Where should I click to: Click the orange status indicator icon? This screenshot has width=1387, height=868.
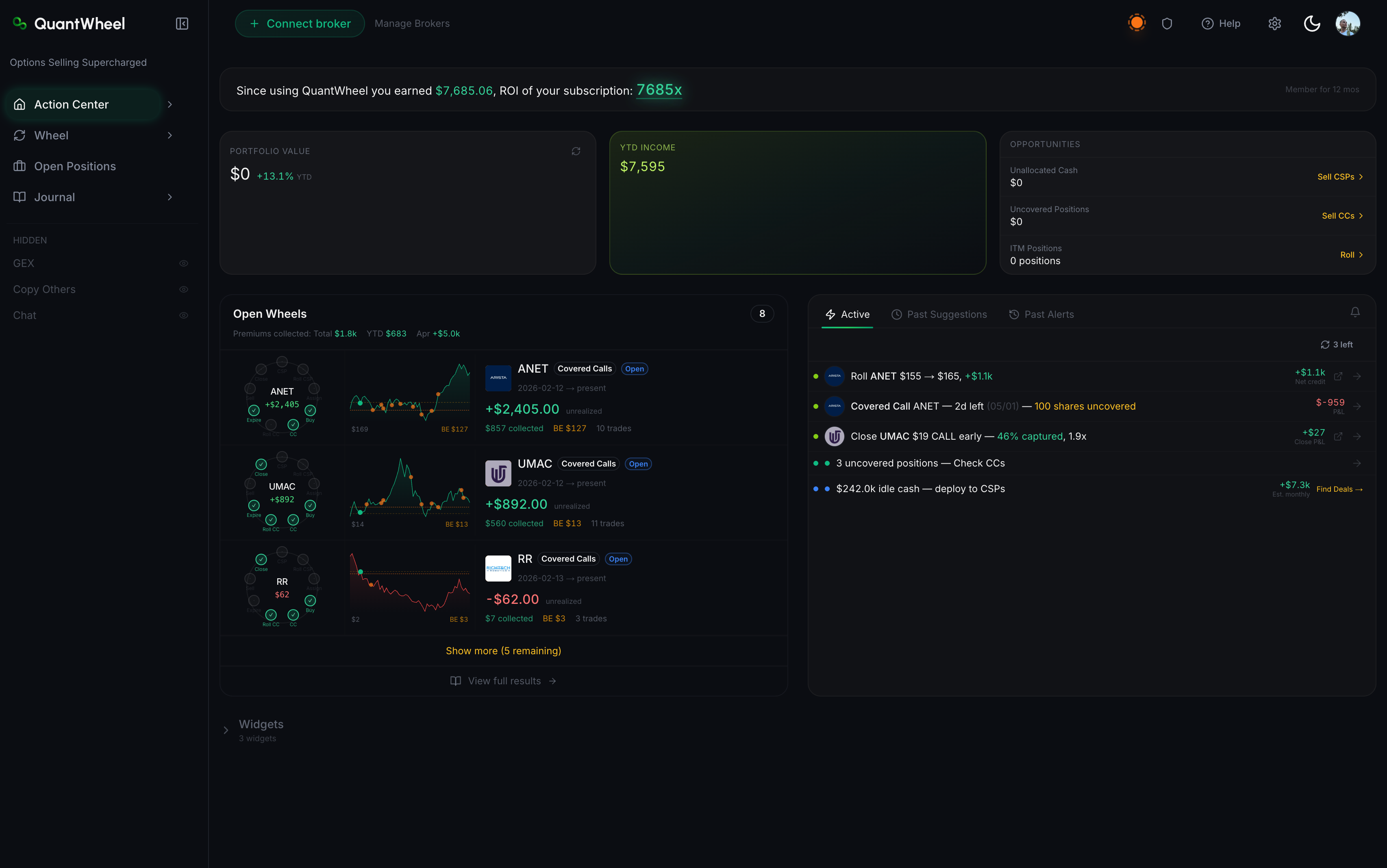(1137, 23)
